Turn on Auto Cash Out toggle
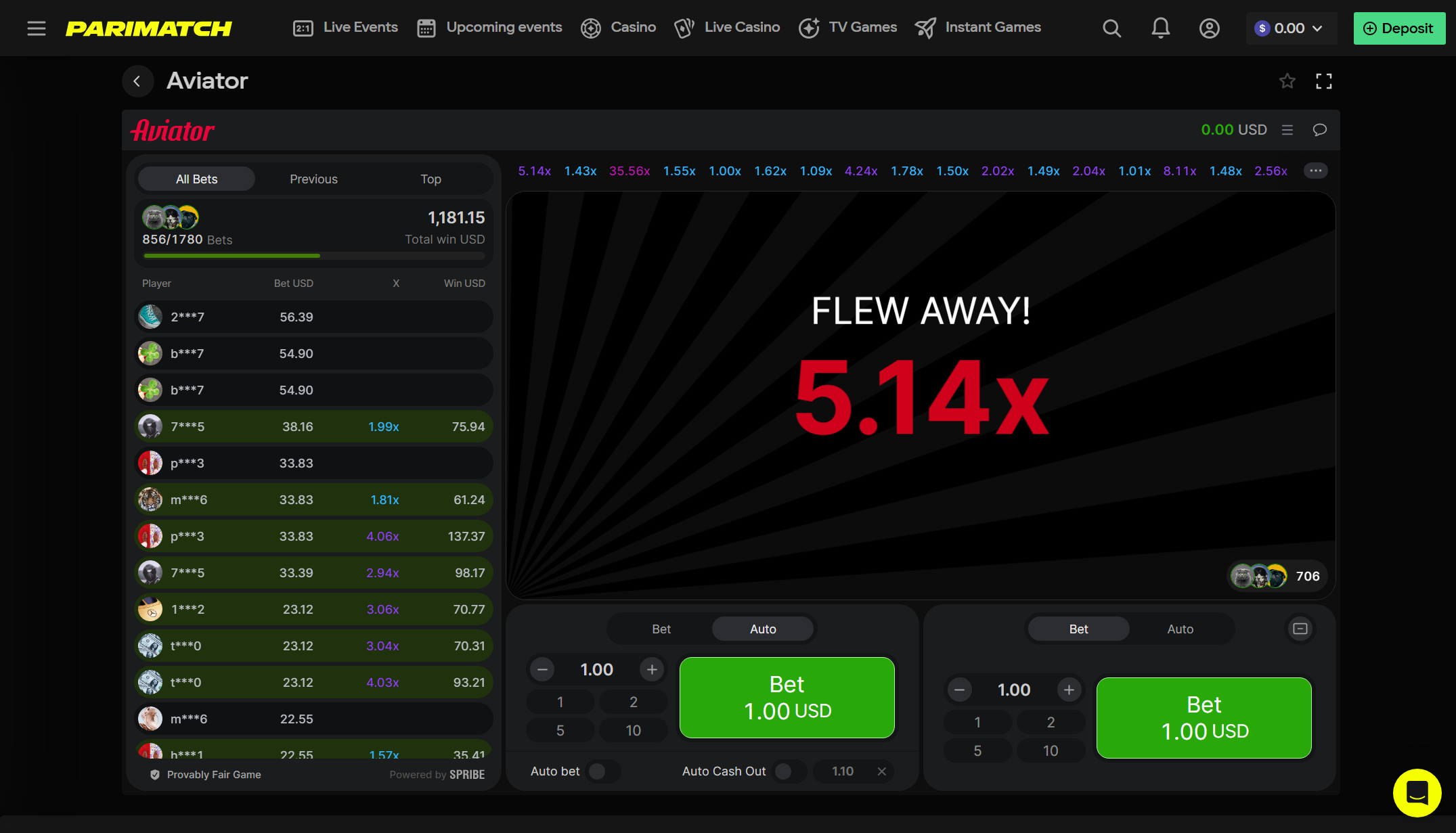1456x833 pixels. [787, 771]
